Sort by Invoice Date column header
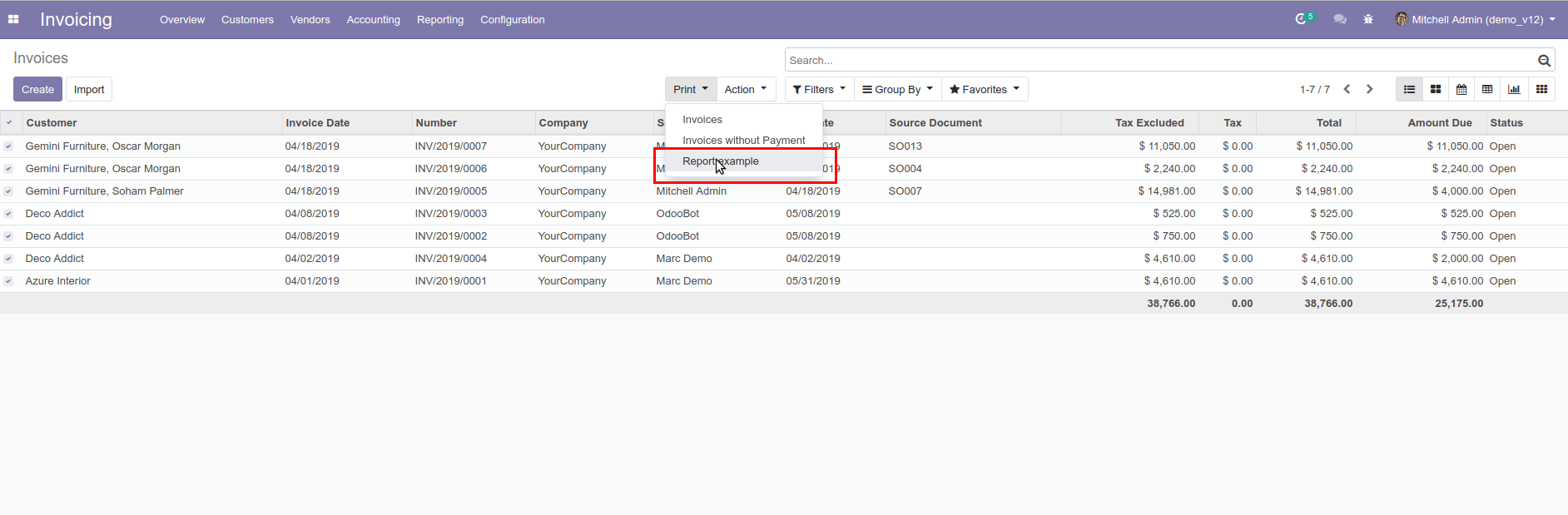Screen dimensions: 1568x515 (x=347, y=122)
